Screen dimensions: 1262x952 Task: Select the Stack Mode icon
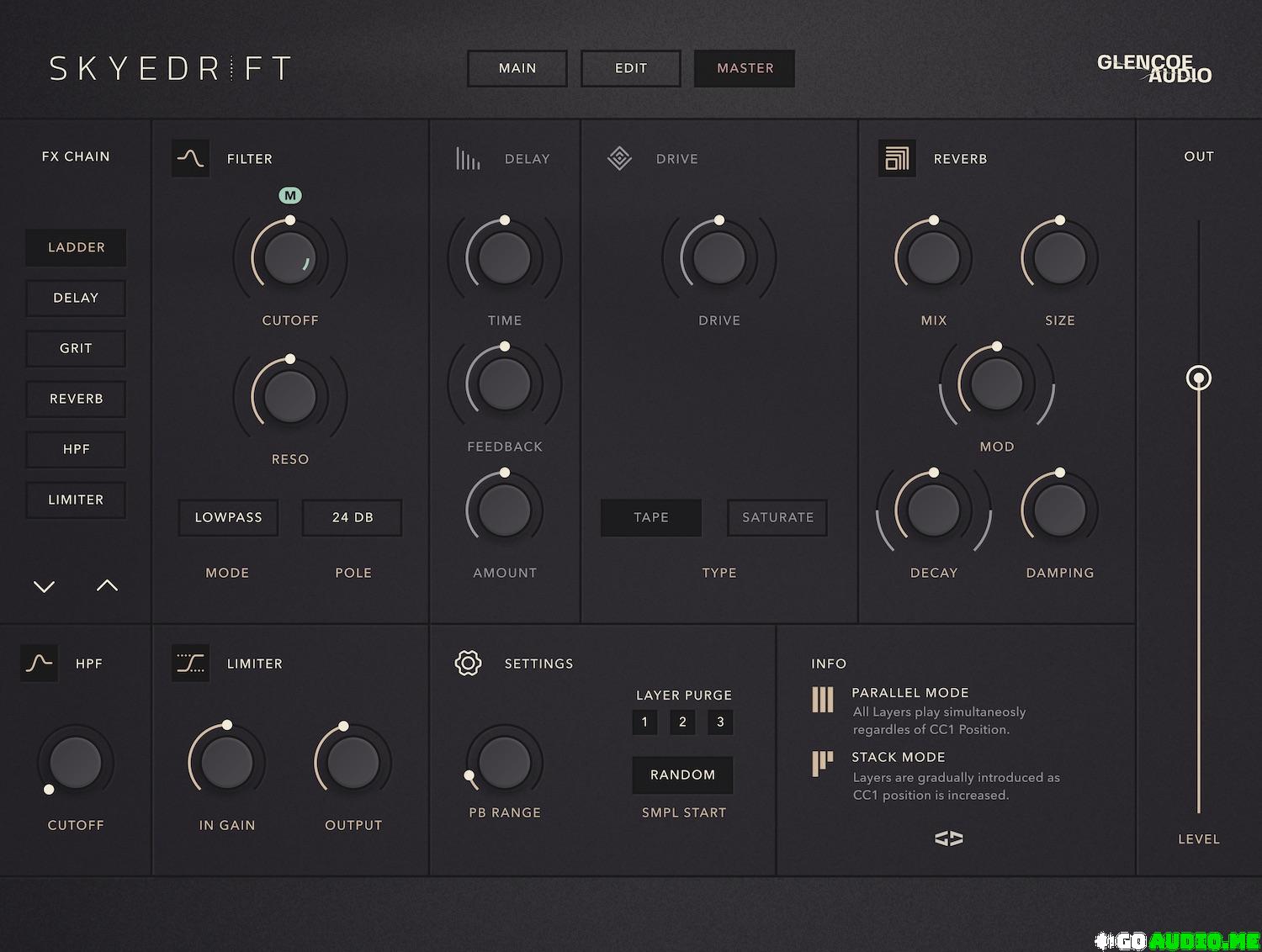[x=822, y=764]
